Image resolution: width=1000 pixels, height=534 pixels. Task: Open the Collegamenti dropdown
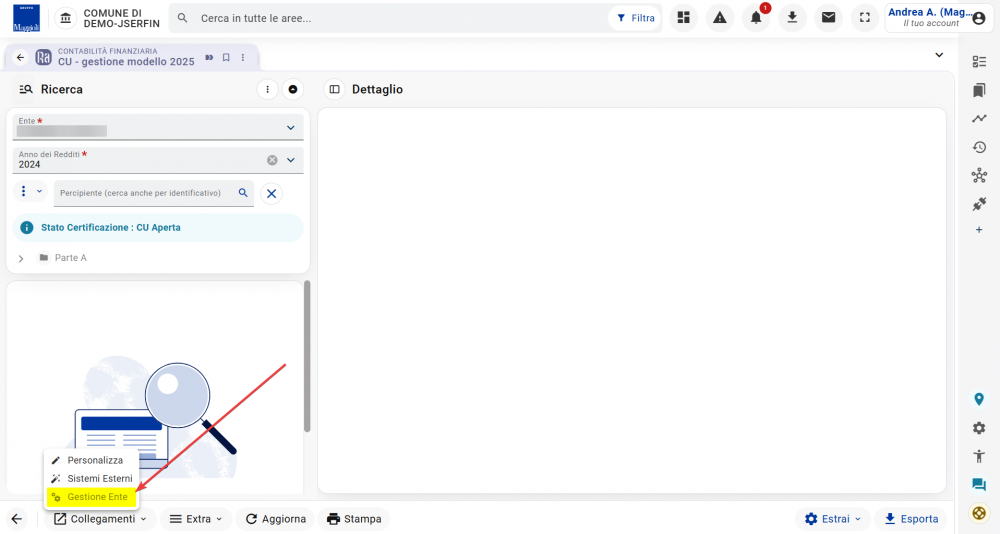pyautogui.click(x=101, y=519)
